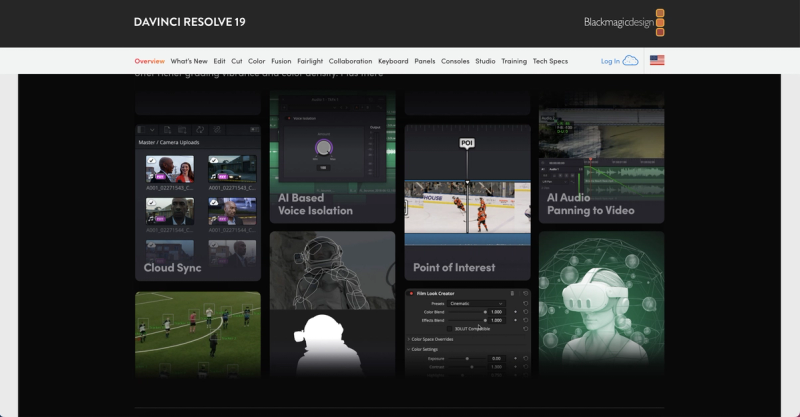Add keyframe for Effects Blend
800x417 pixels.
point(515,320)
